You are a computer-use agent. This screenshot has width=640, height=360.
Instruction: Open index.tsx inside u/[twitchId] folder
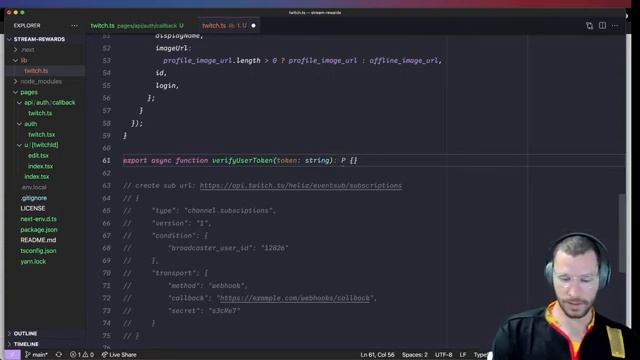[x=40, y=167]
